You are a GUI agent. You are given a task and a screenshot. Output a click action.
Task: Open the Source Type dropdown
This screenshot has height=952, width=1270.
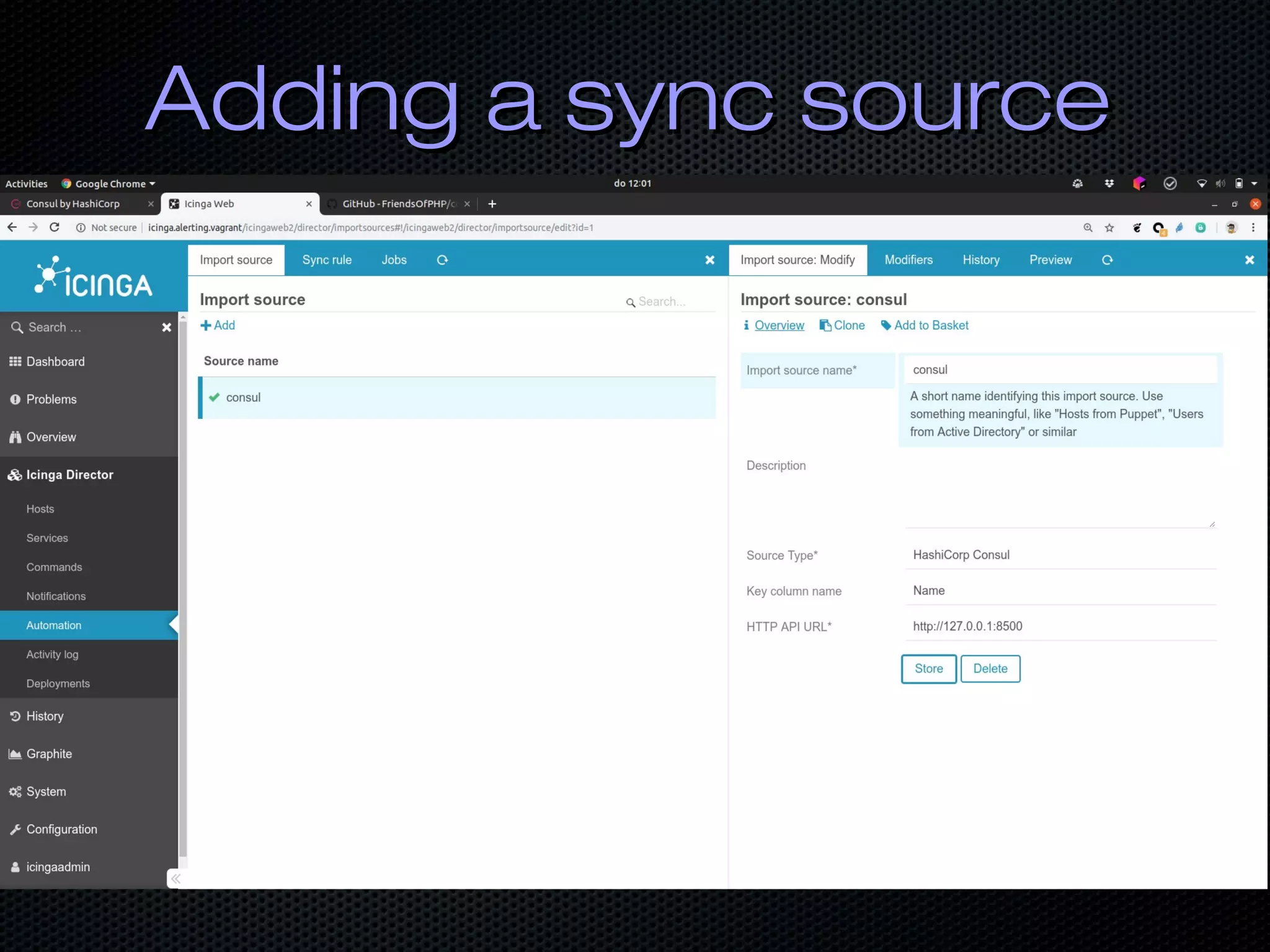click(x=1060, y=555)
